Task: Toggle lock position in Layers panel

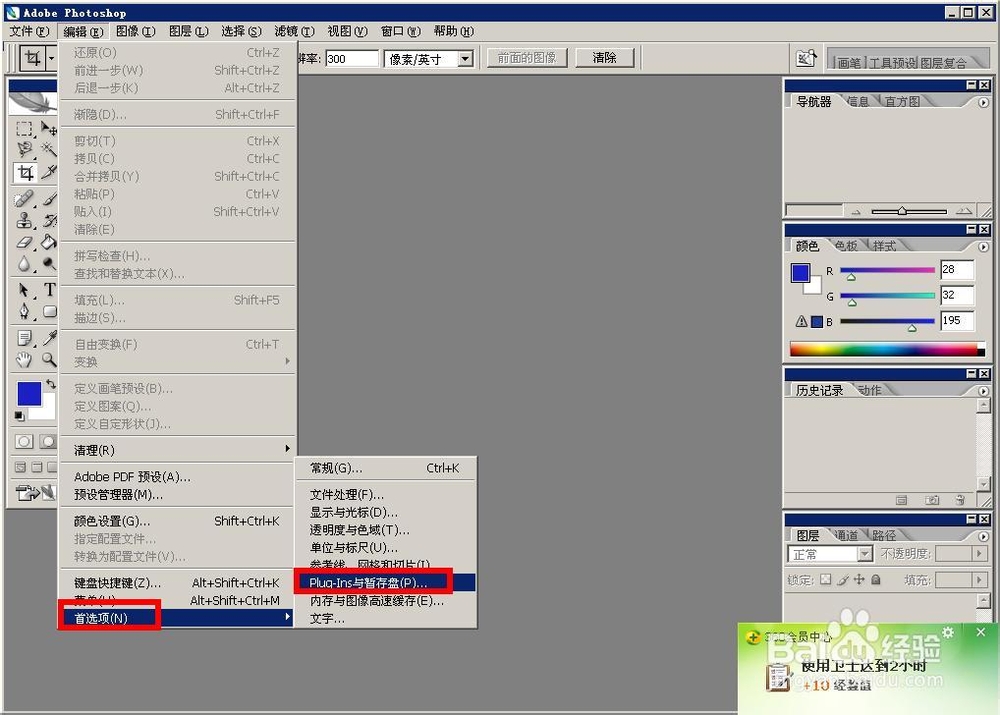Action: pyautogui.click(x=859, y=579)
